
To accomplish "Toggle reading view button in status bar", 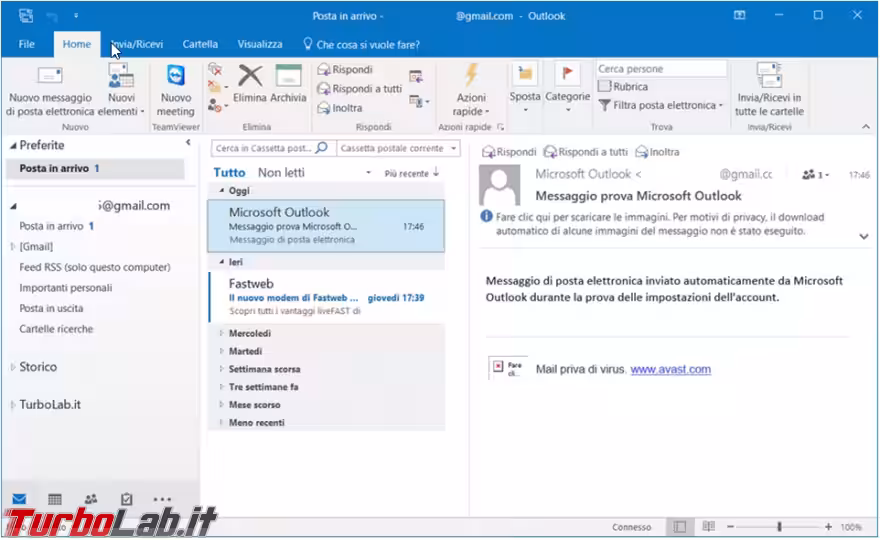I will (x=708, y=527).
